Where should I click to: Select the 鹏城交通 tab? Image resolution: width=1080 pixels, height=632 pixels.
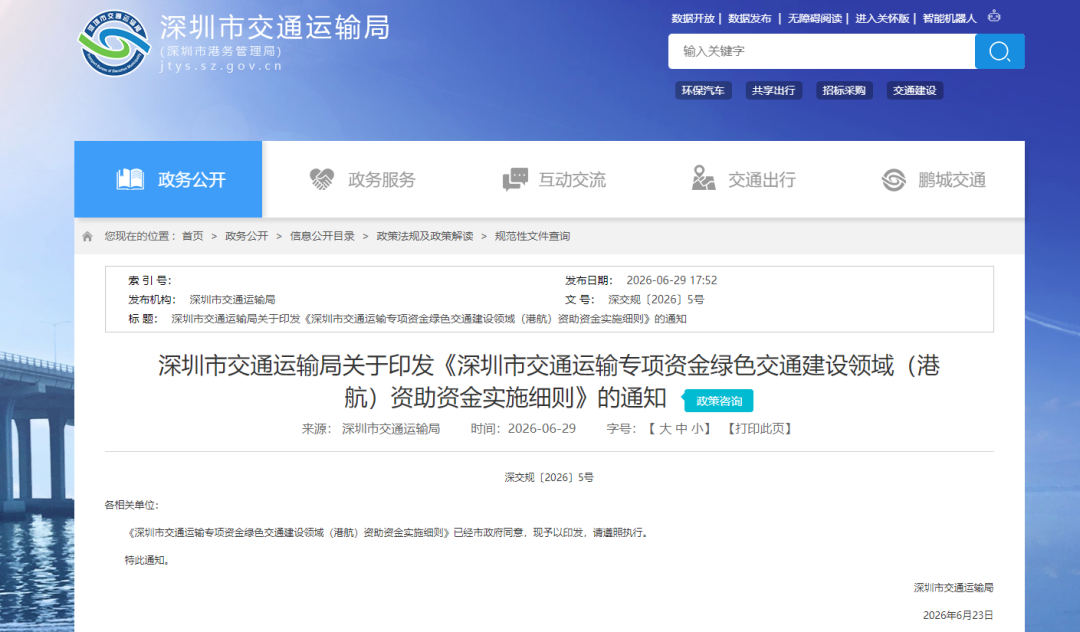(933, 180)
